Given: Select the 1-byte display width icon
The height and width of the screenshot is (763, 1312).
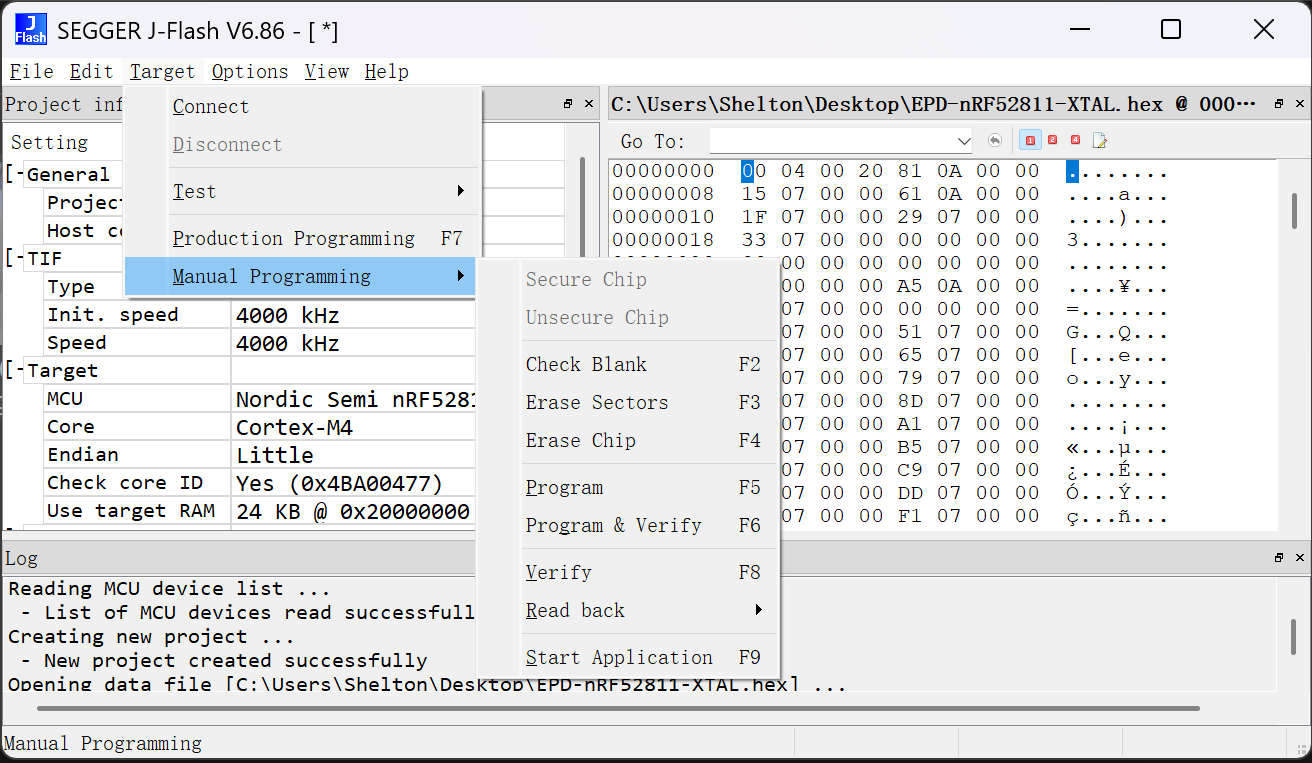Looking at the screenshot, I should (x=1030, y=141).
